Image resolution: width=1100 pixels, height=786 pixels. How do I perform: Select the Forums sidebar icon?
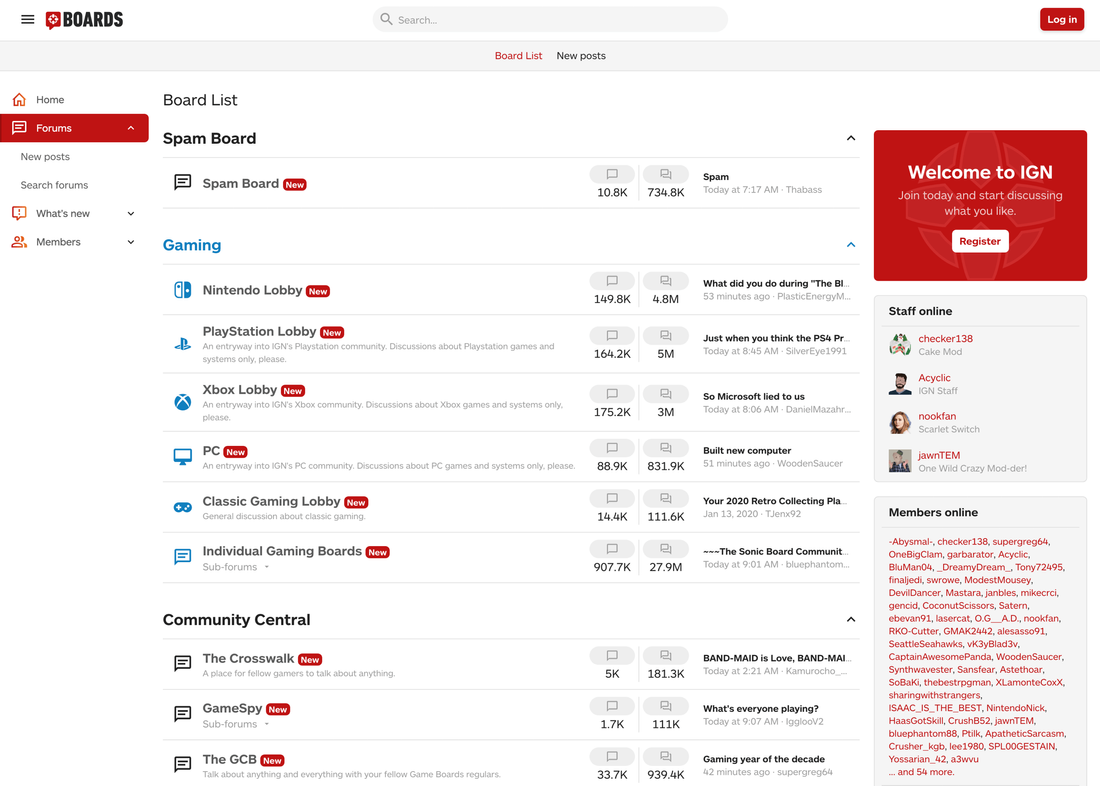18,128
